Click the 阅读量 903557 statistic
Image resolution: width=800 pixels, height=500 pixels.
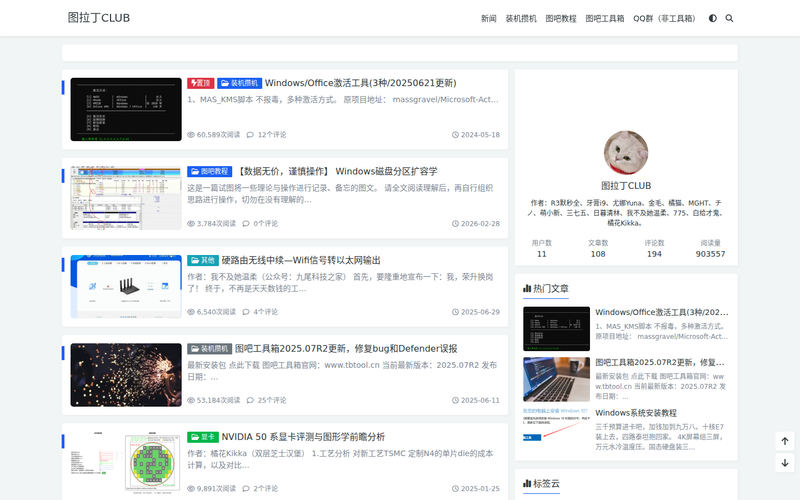pyautogui.click(x=710, y=248)
